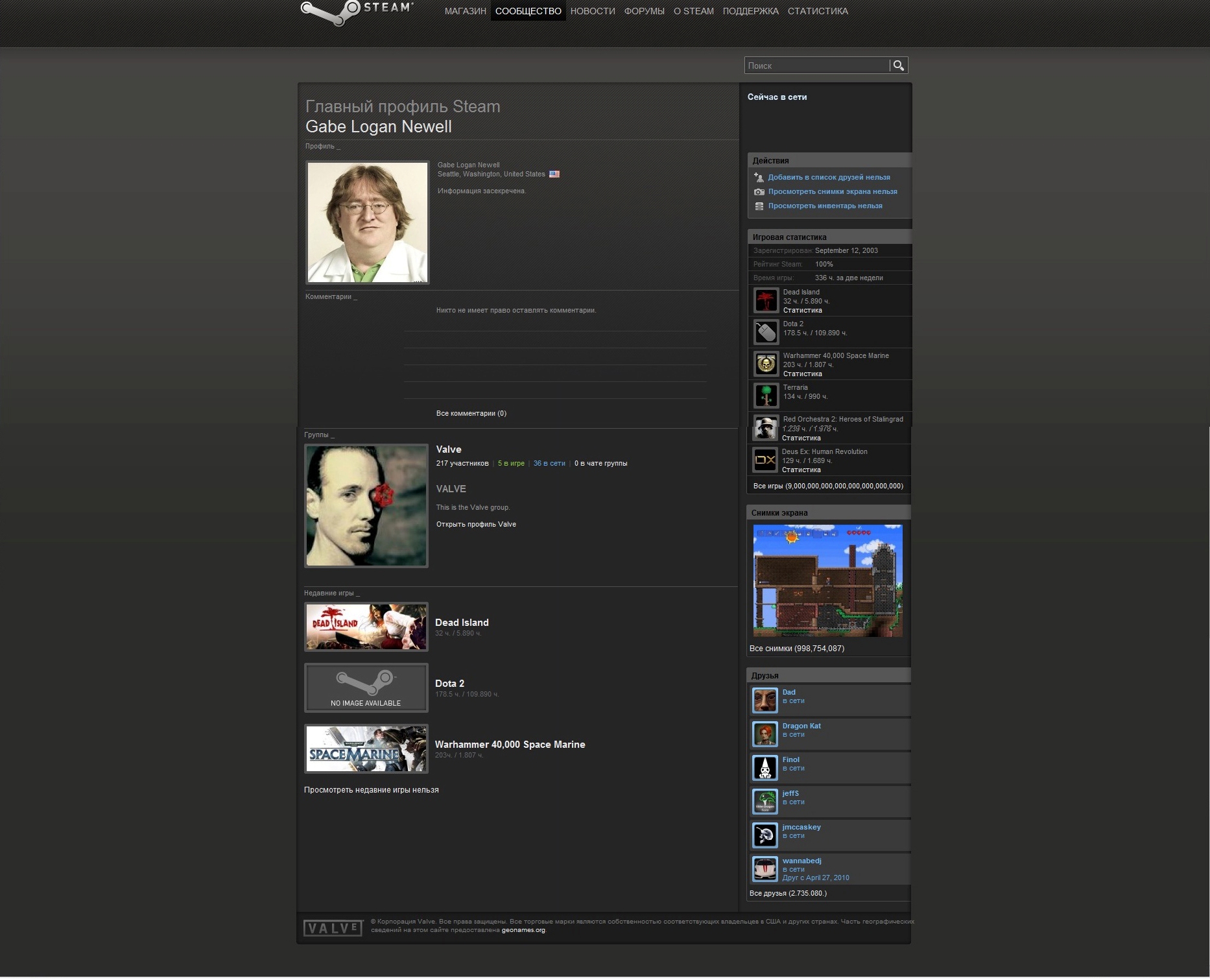Click Finol's avatar
The width and height of the screenshot is (1210, 980).
tap(765, 768)
